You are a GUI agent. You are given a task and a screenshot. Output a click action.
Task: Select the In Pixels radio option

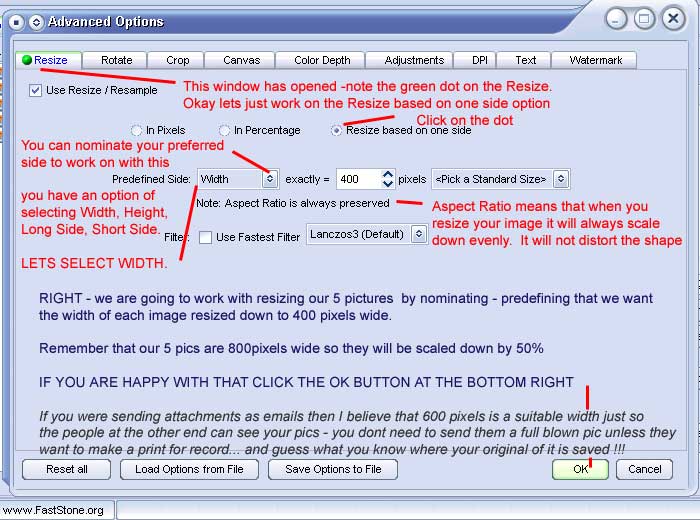(x=136, y=130)
